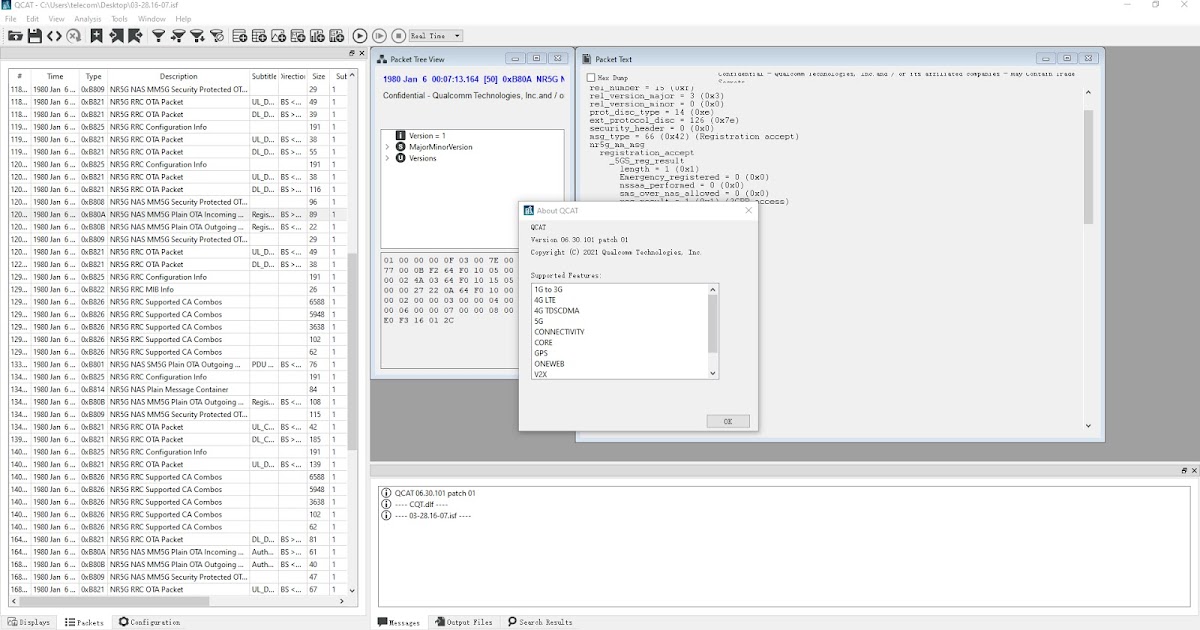The image size is (1200, 630).
Task: Click the next bookmark icon with right arrow
Action: pyautogui.click(x=135, y=36)
